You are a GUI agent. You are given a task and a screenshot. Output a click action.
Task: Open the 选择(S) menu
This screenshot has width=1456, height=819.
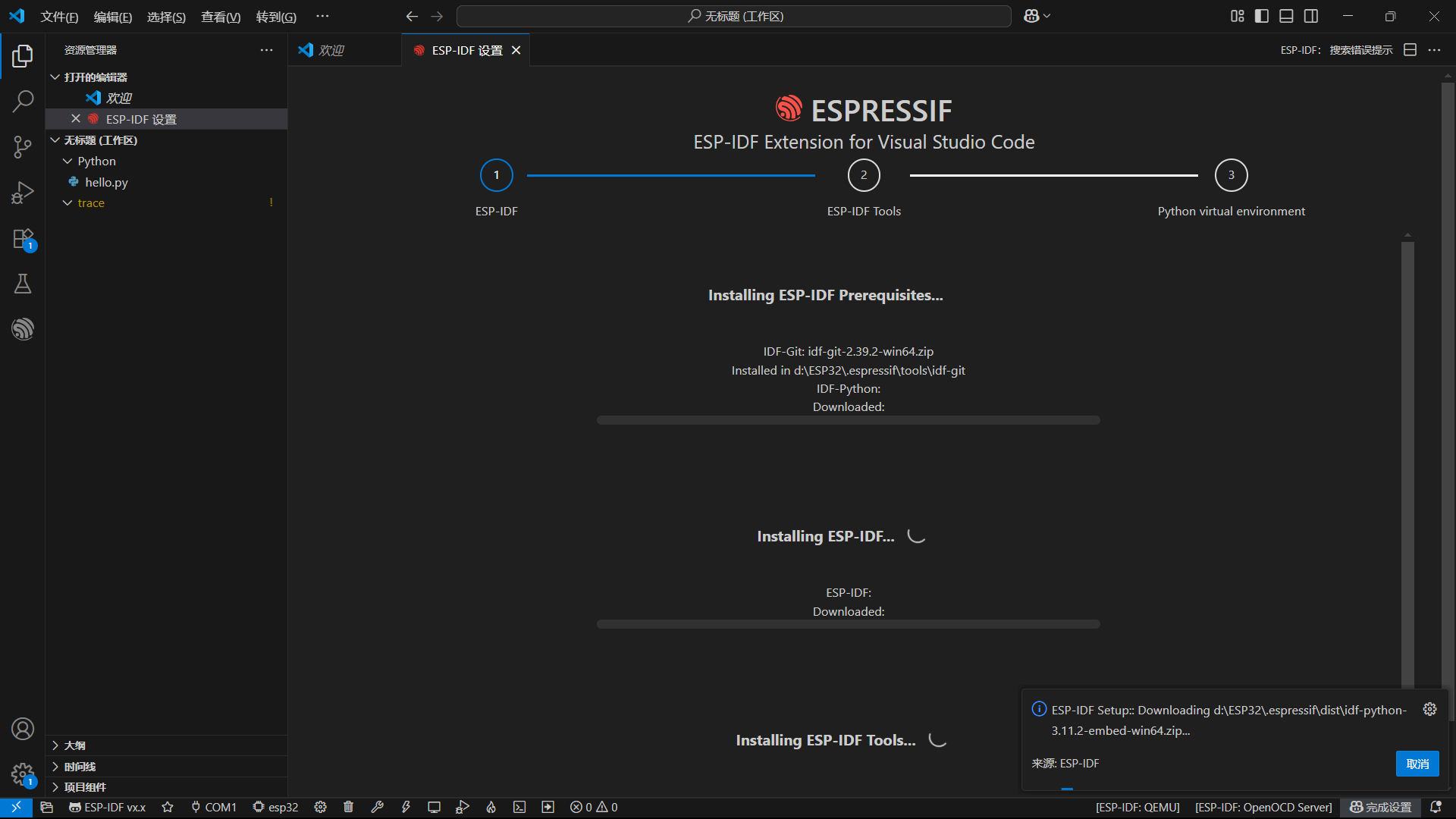[166, 17]
